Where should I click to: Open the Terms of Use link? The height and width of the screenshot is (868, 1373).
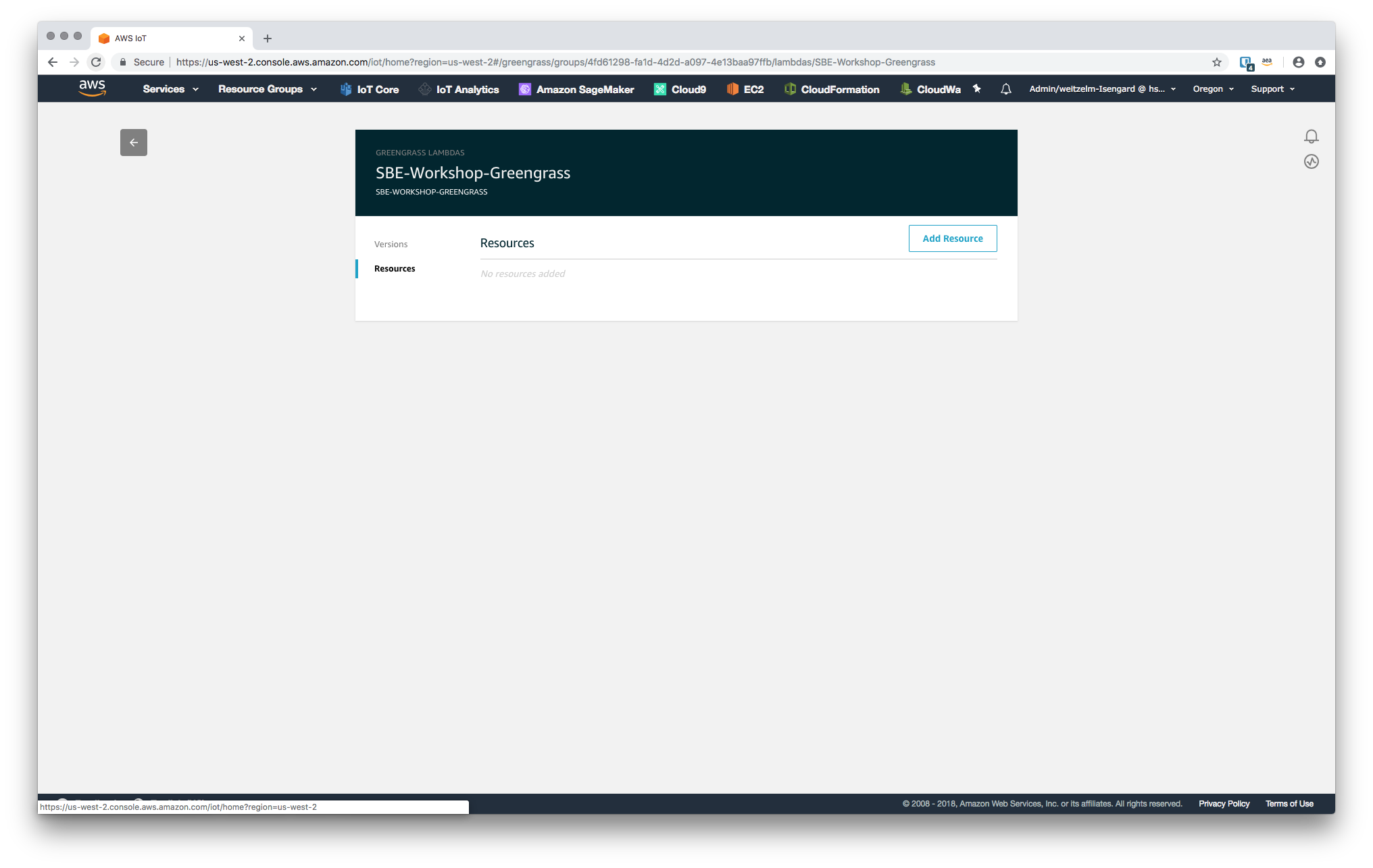pyautogui.click(x=1289, y=804)
